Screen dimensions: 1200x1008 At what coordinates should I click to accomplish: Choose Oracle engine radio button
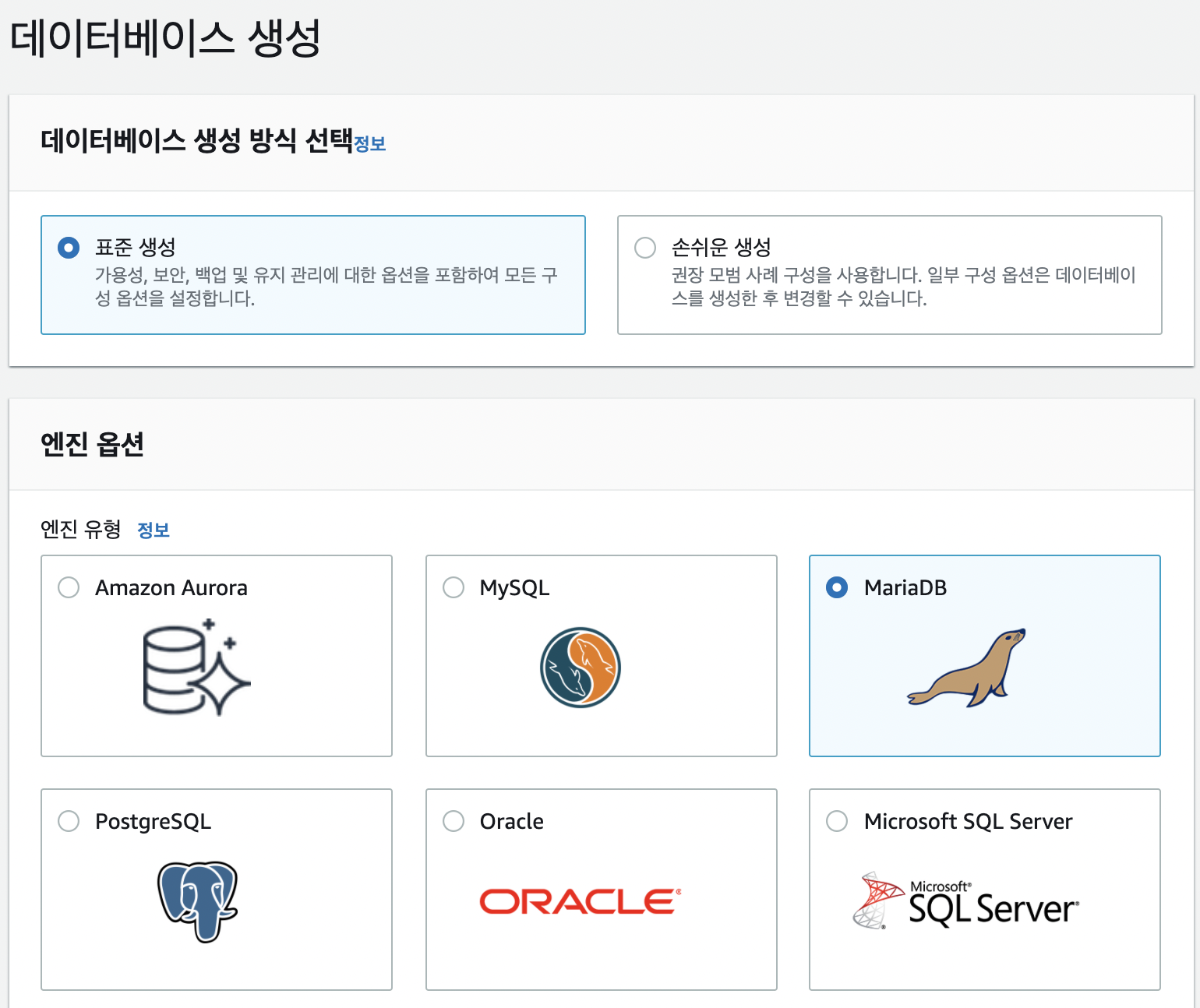click(454, 821)
